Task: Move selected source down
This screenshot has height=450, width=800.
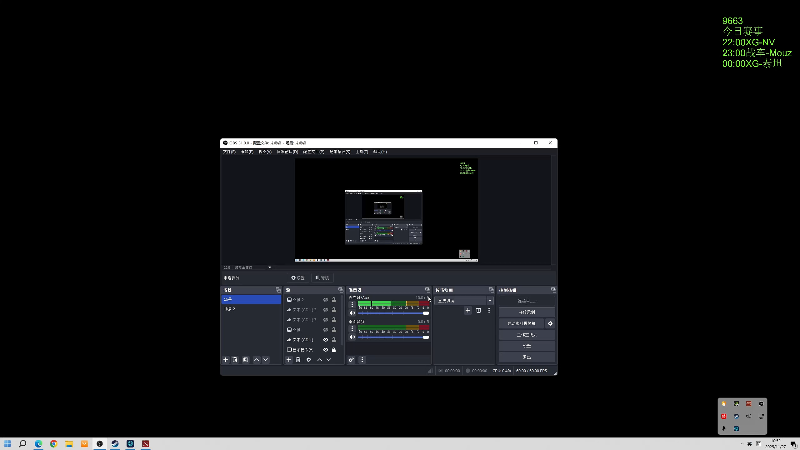Action: [x=329, y=360]
